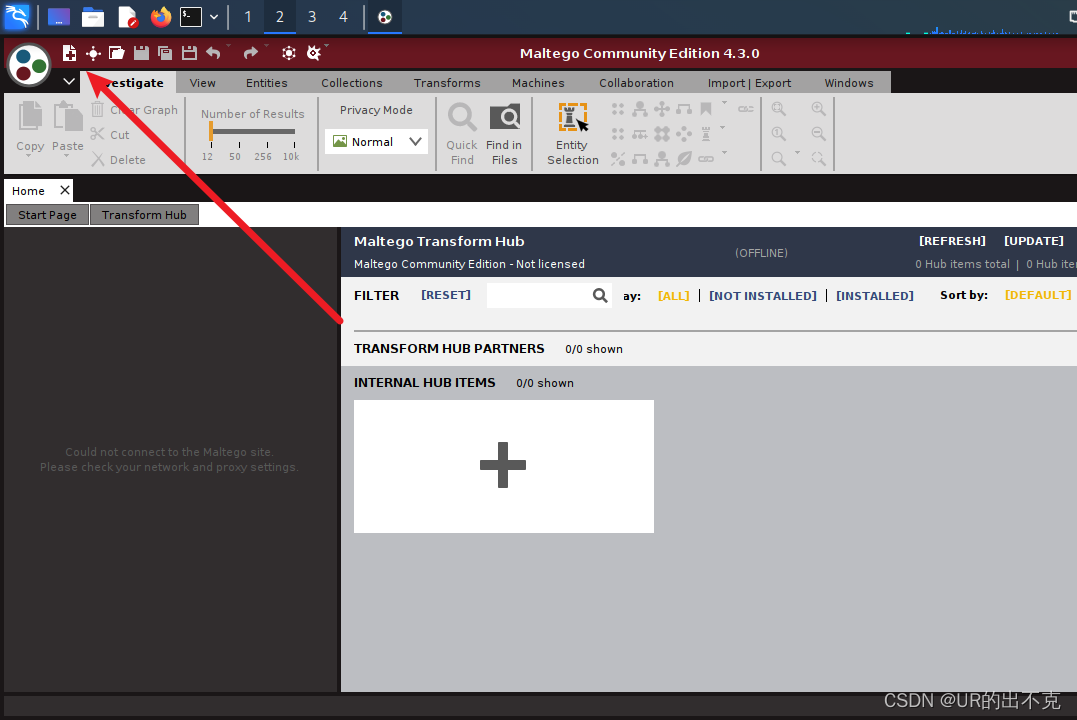Open the terminal launcher dropdown arrow in taskbar
The width and height of the screenshot is (1077, 720).
click(x=214, y=17)
